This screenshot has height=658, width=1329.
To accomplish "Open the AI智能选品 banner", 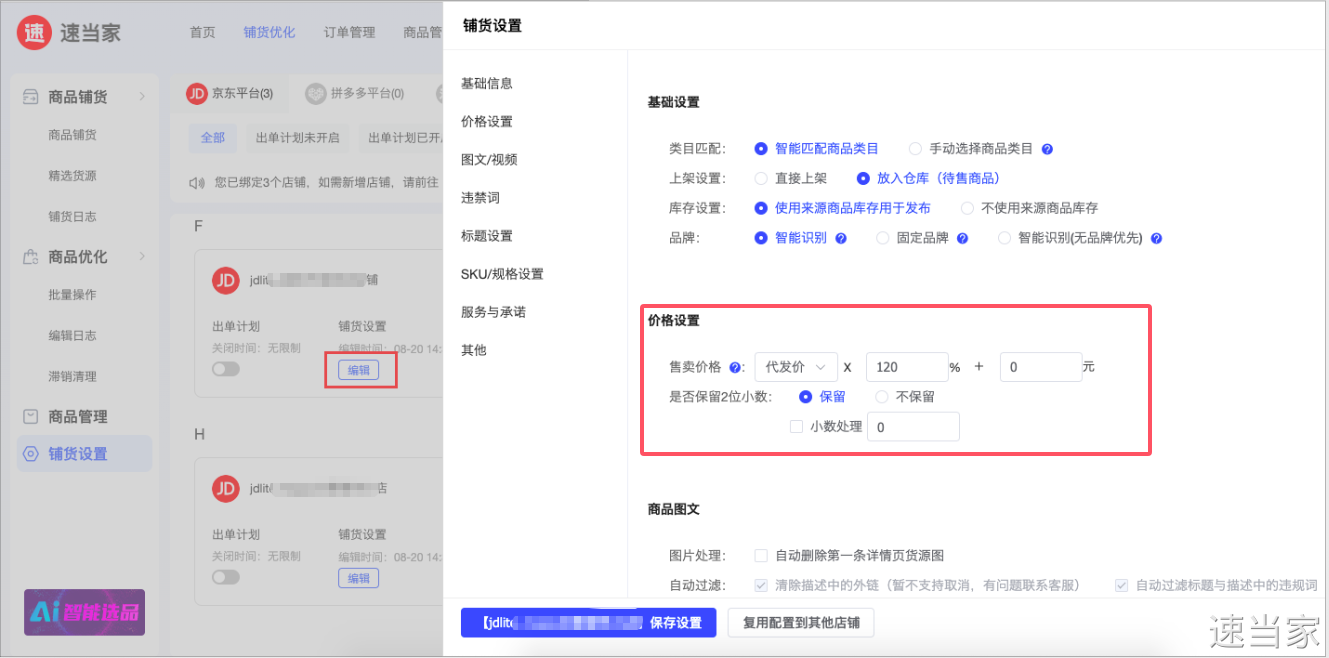I will pos(84,612).
